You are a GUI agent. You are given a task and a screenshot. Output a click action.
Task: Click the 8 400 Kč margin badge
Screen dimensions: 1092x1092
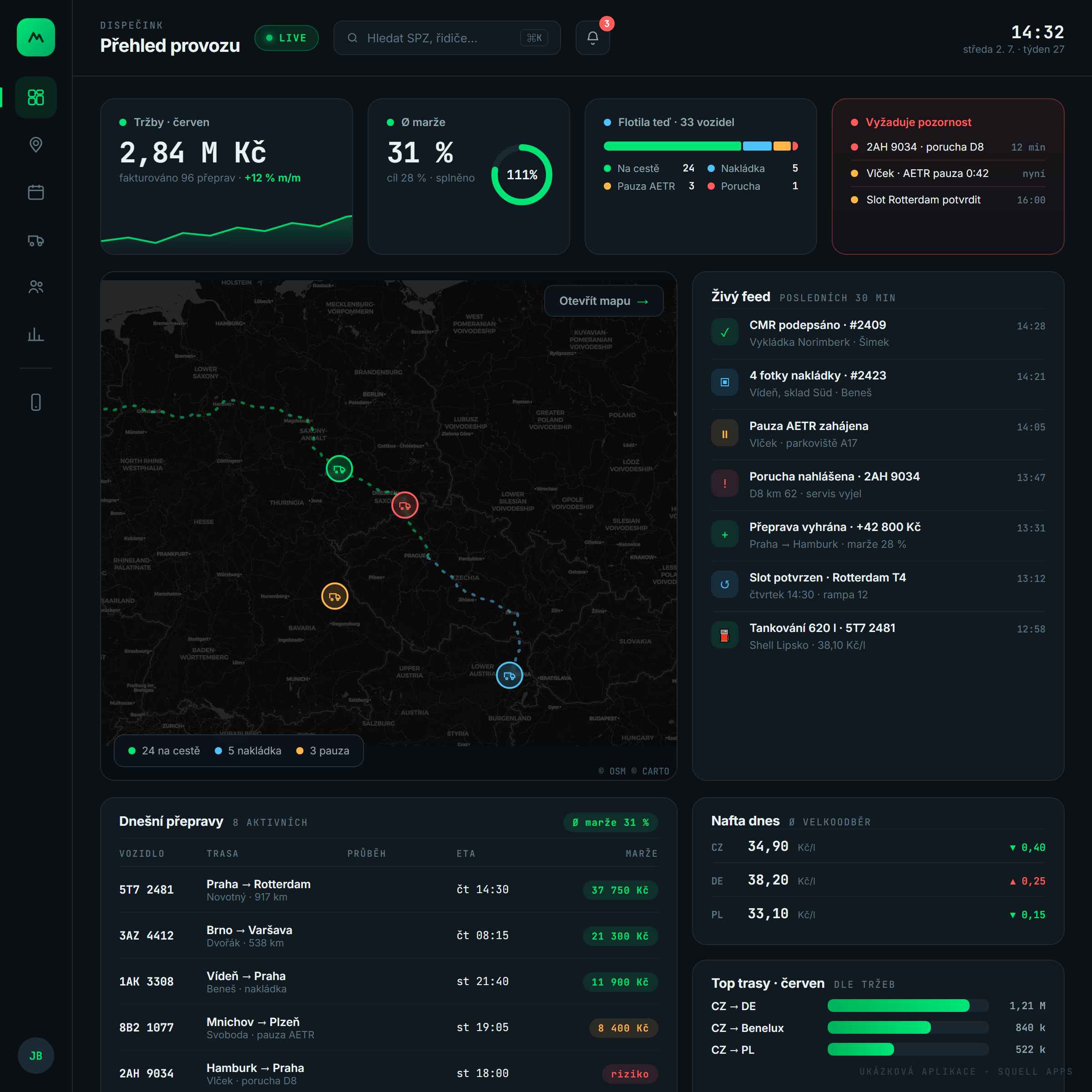pos(623,1028)
